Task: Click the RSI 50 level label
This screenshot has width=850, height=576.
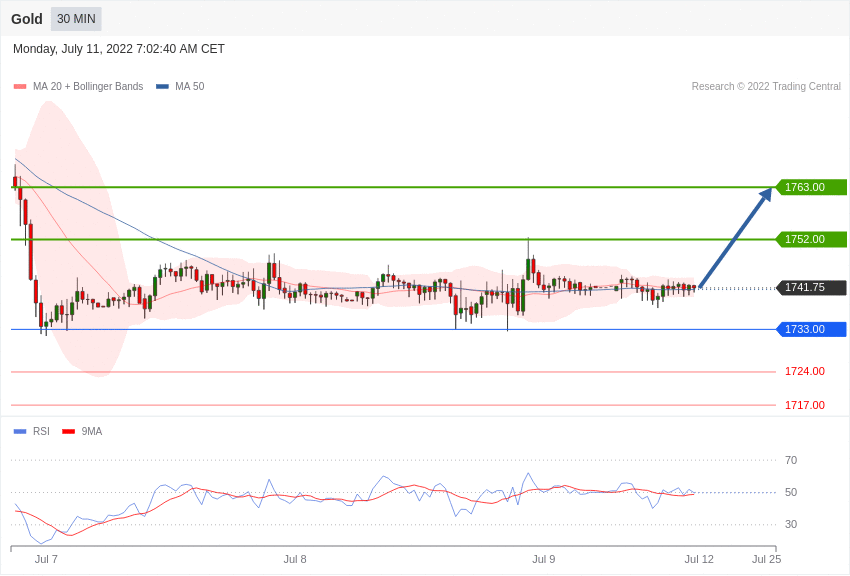Action: coord(791,492)
